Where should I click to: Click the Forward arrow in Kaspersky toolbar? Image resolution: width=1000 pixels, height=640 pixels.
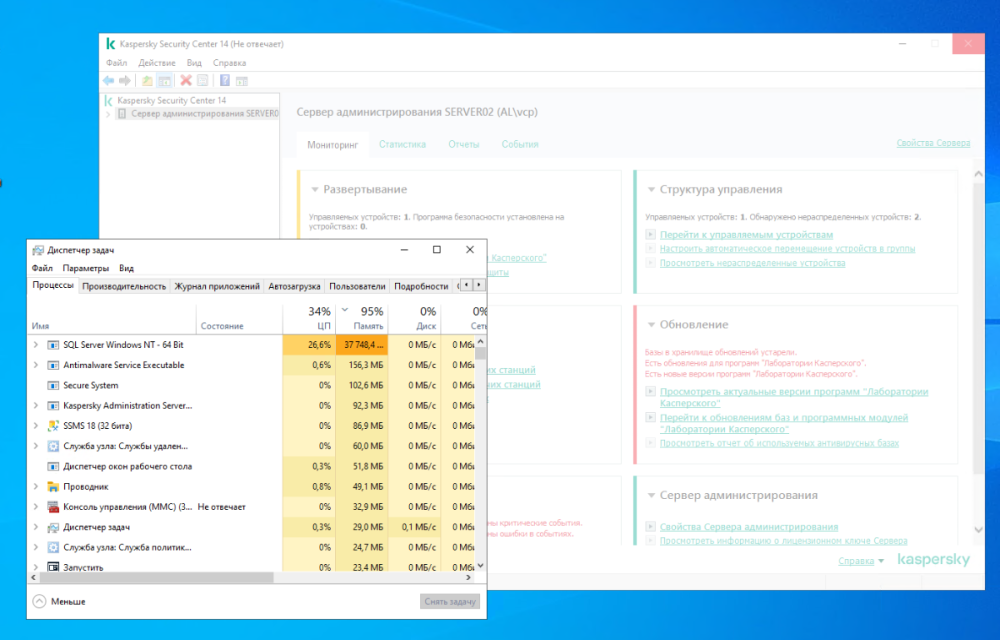point(125,80)
